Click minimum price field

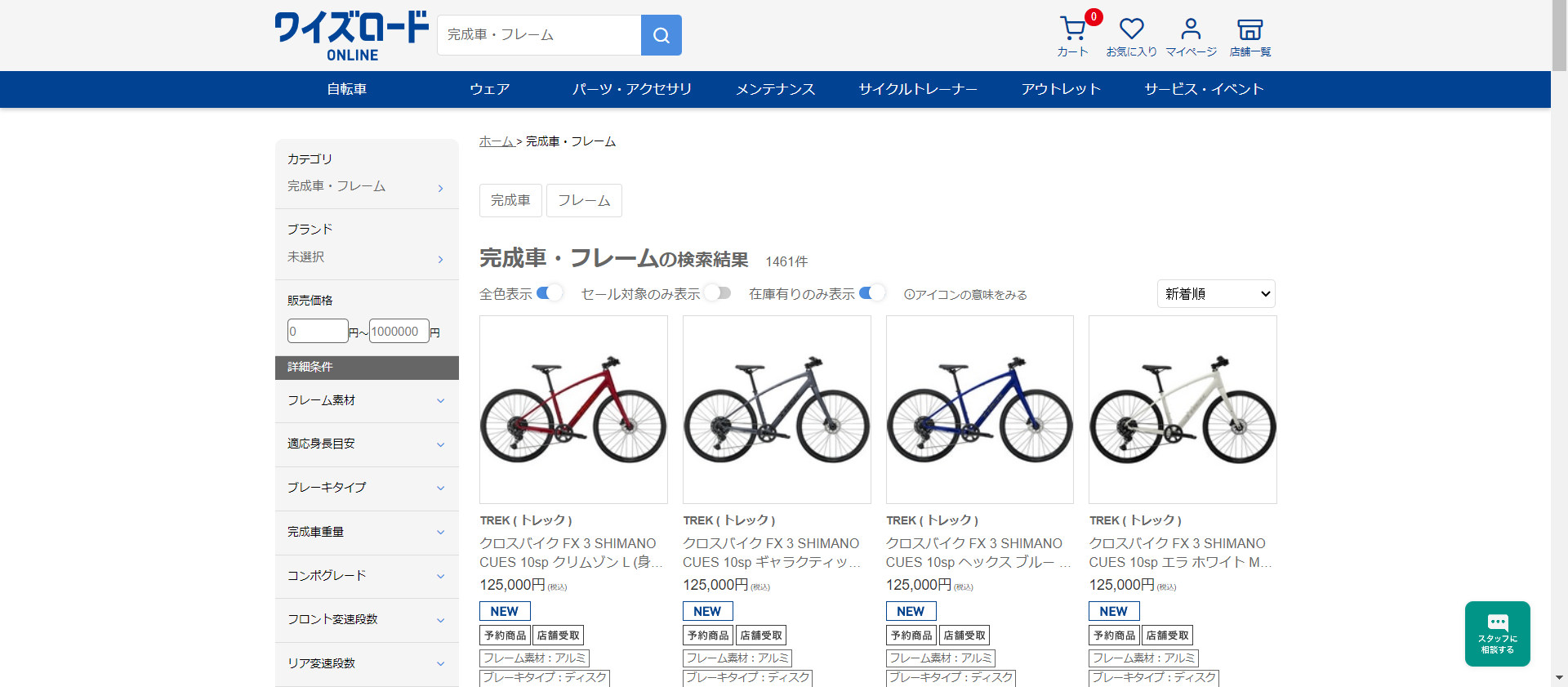coord(318,331)
